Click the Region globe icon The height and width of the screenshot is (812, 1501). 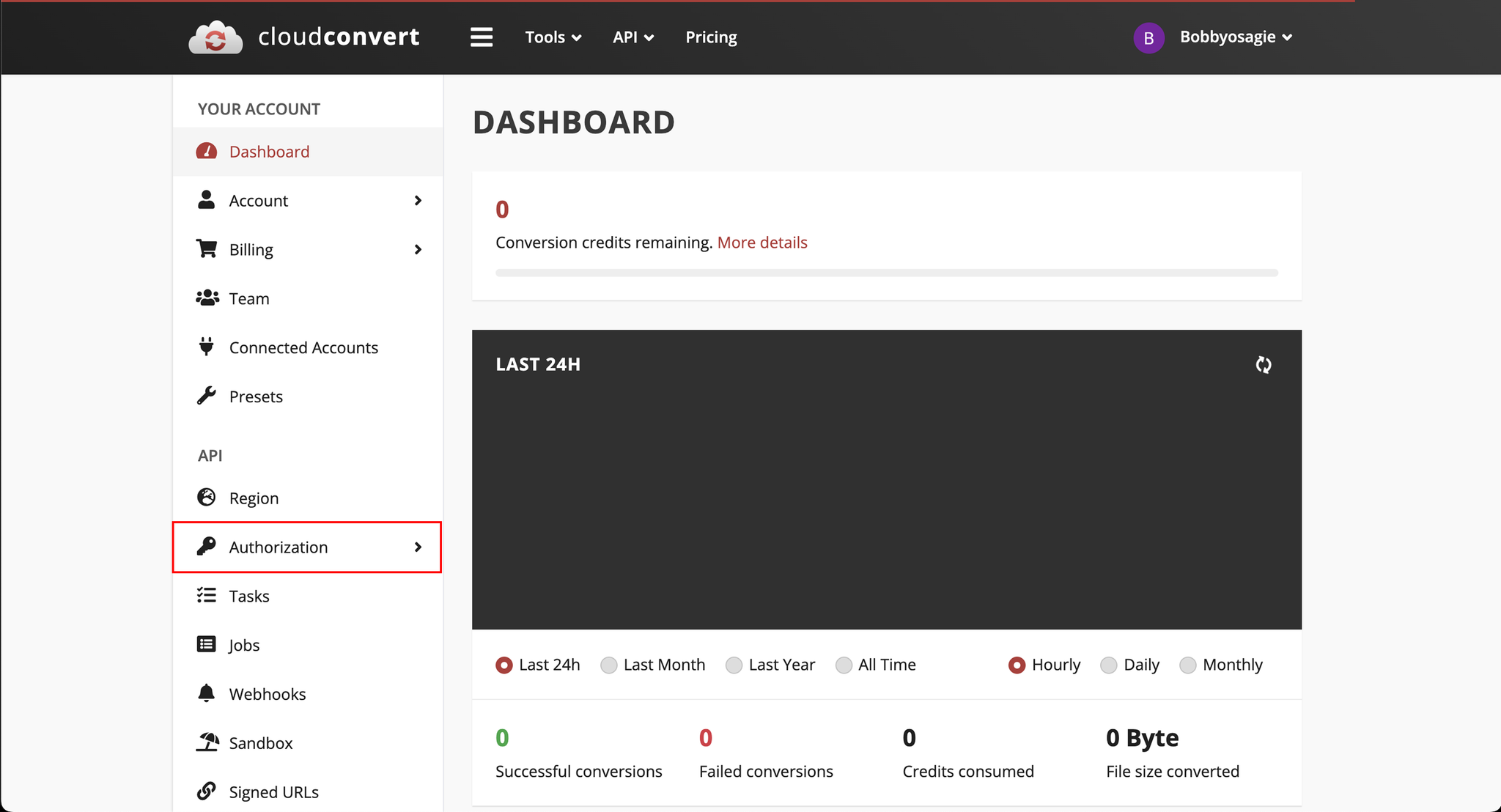[207, 498]
